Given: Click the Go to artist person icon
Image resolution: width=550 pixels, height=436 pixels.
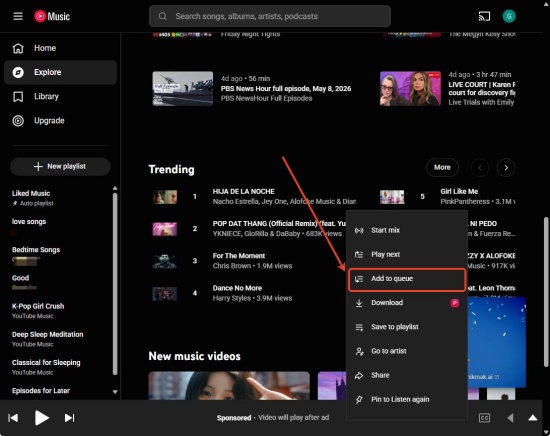Looking at the screenshot, I should [x=359, y=351].
